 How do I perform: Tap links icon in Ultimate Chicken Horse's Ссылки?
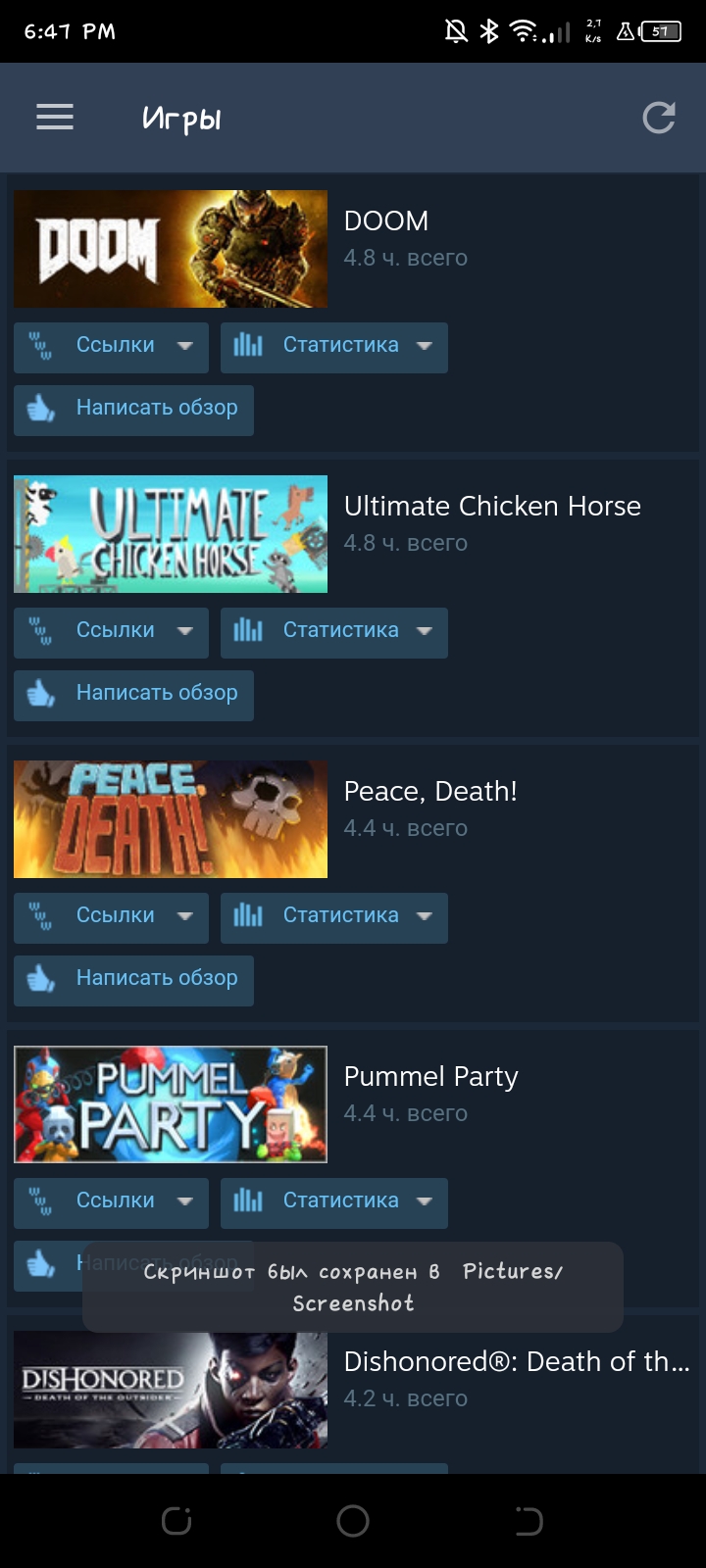[41, 631]
